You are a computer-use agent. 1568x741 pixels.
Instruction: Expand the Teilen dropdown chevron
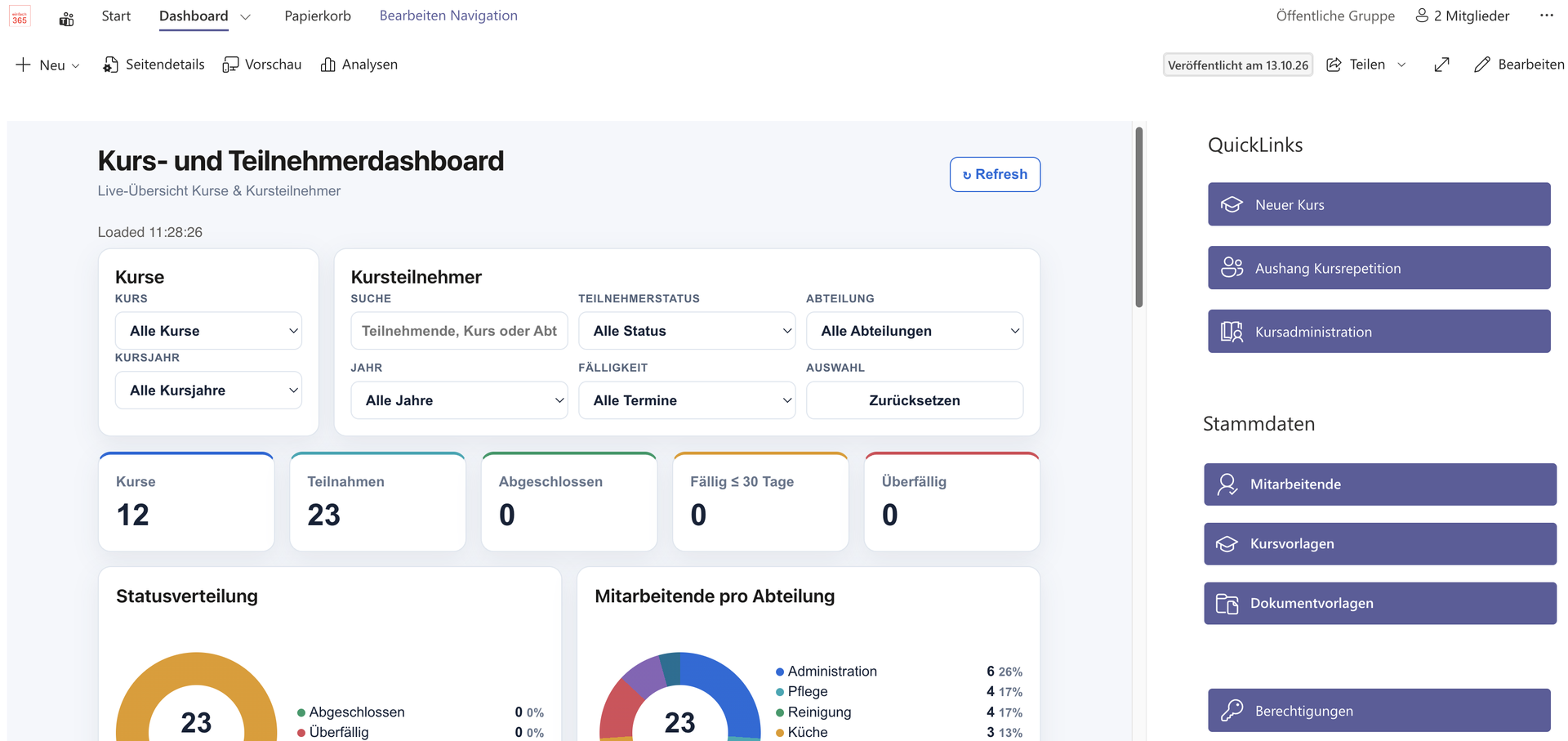click(x=1402, y=65)
